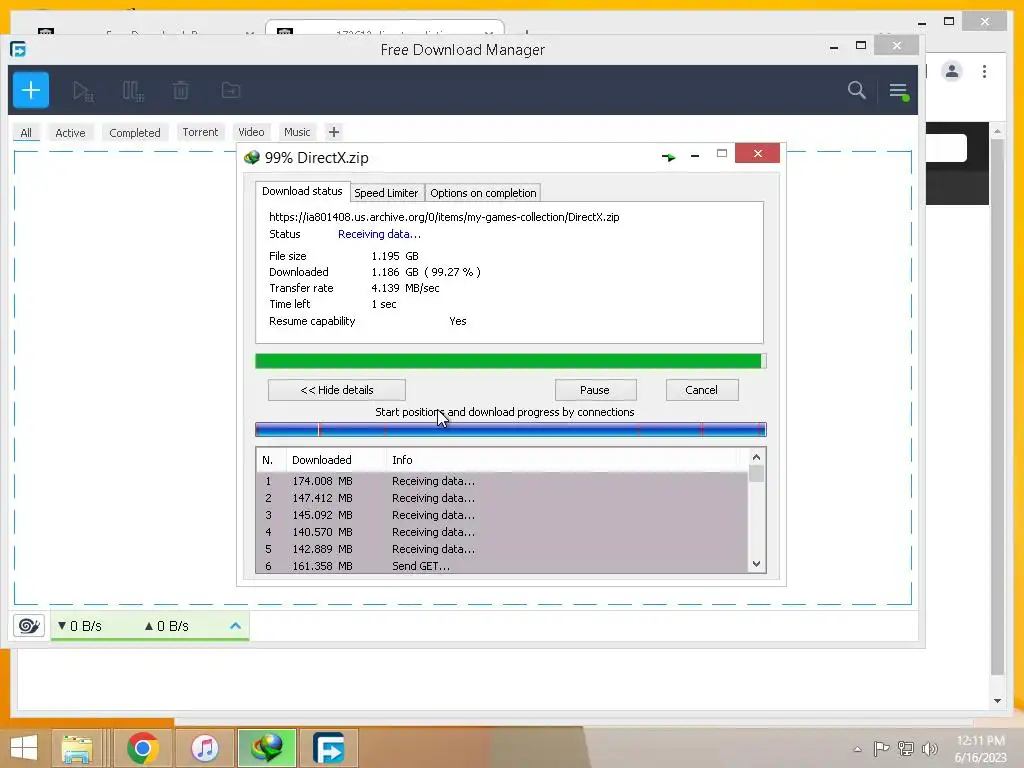Open Chrome's three-dot menu
Screen dimensions: 1024x768
[984, 71]
